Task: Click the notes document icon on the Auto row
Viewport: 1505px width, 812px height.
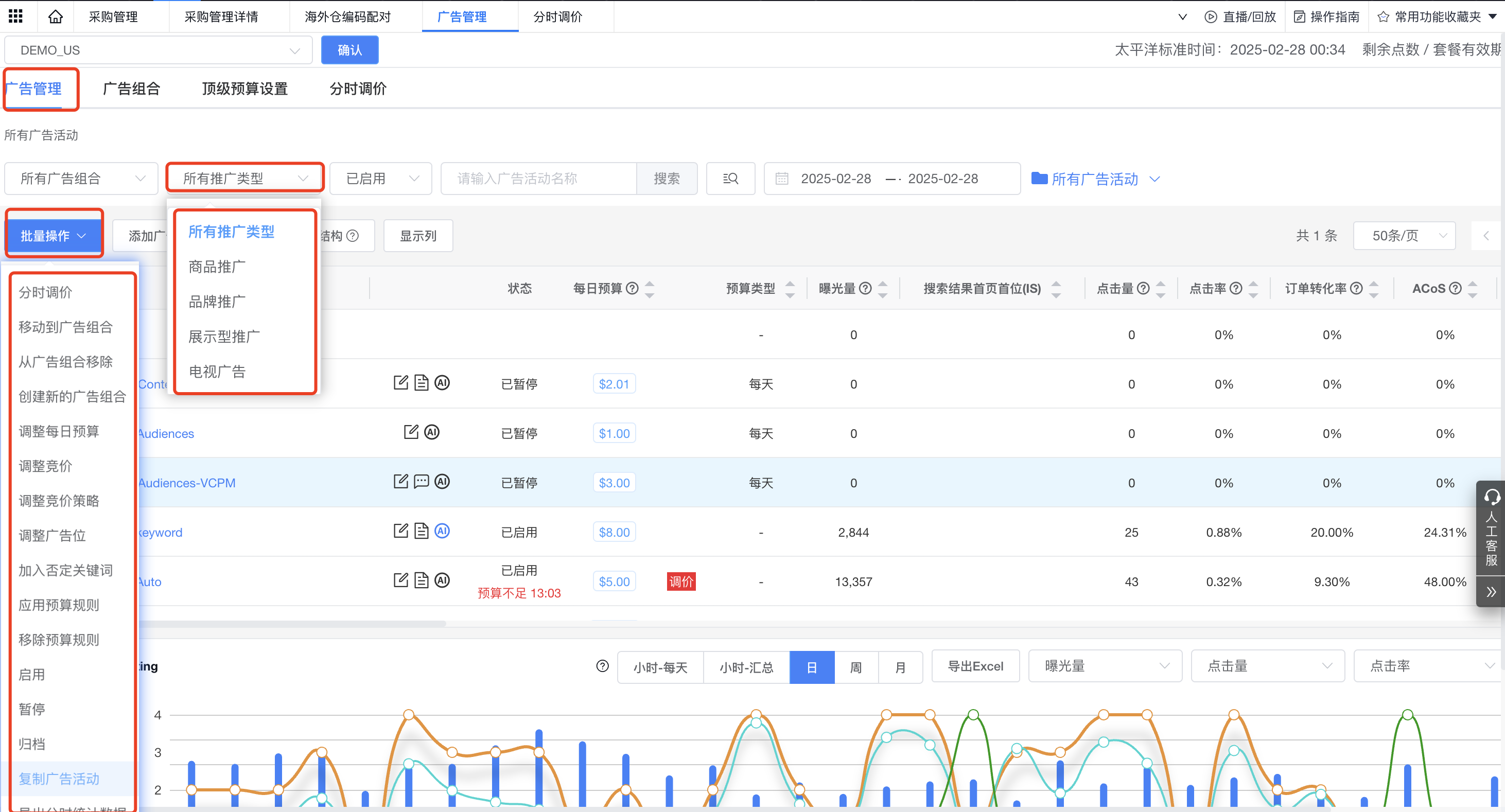Action: click(421, 580)
